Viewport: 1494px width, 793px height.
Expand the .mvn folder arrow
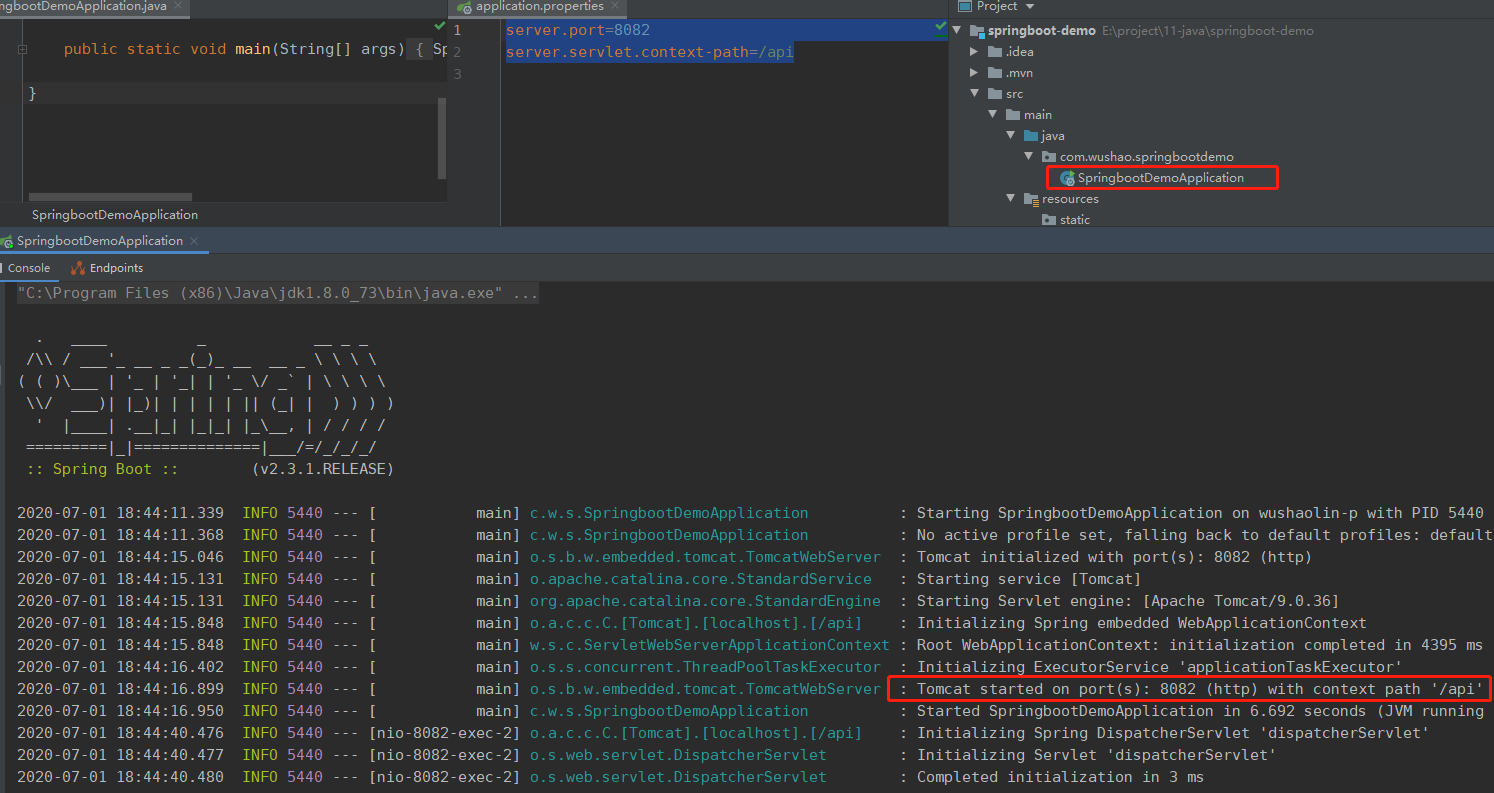click(x=975, y=73)
